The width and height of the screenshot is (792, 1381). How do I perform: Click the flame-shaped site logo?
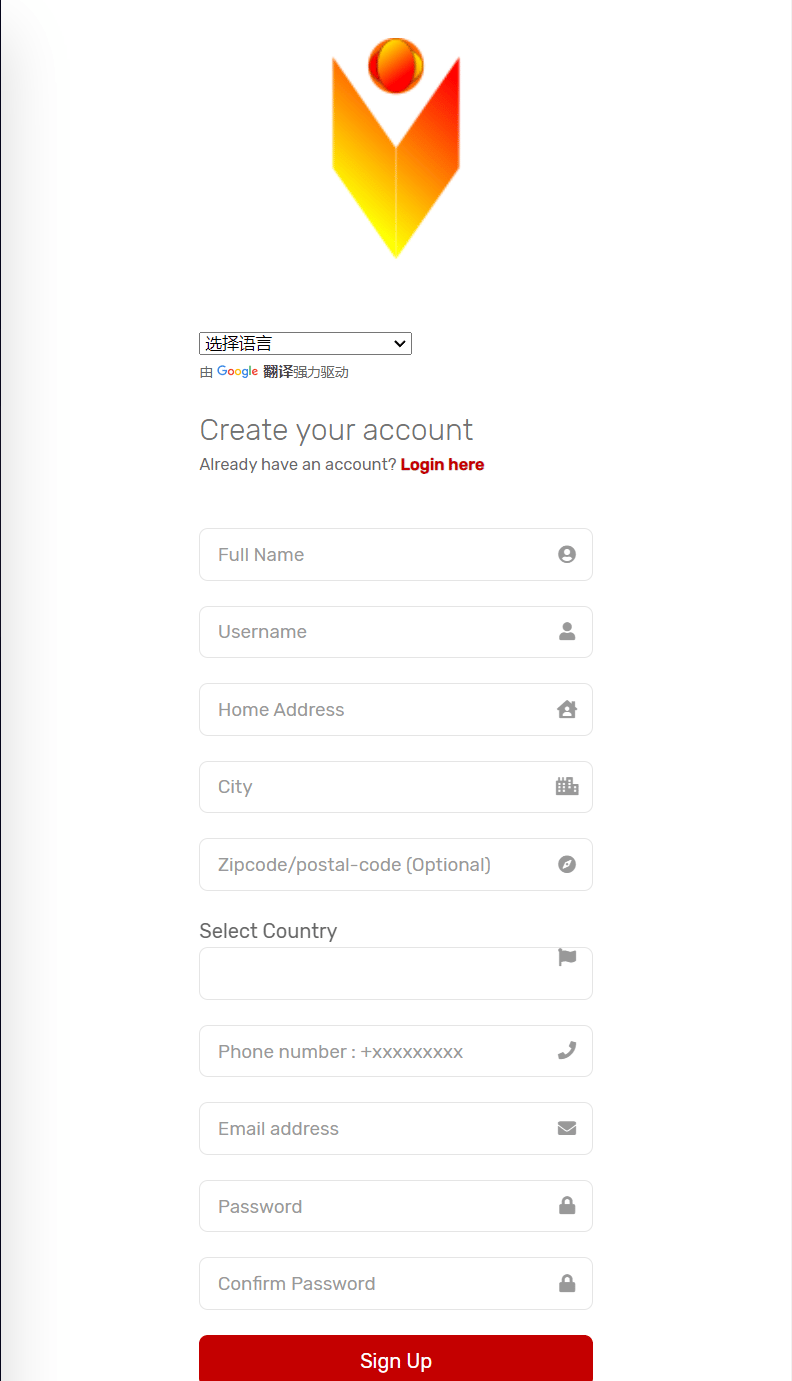[x=396, y=148]
